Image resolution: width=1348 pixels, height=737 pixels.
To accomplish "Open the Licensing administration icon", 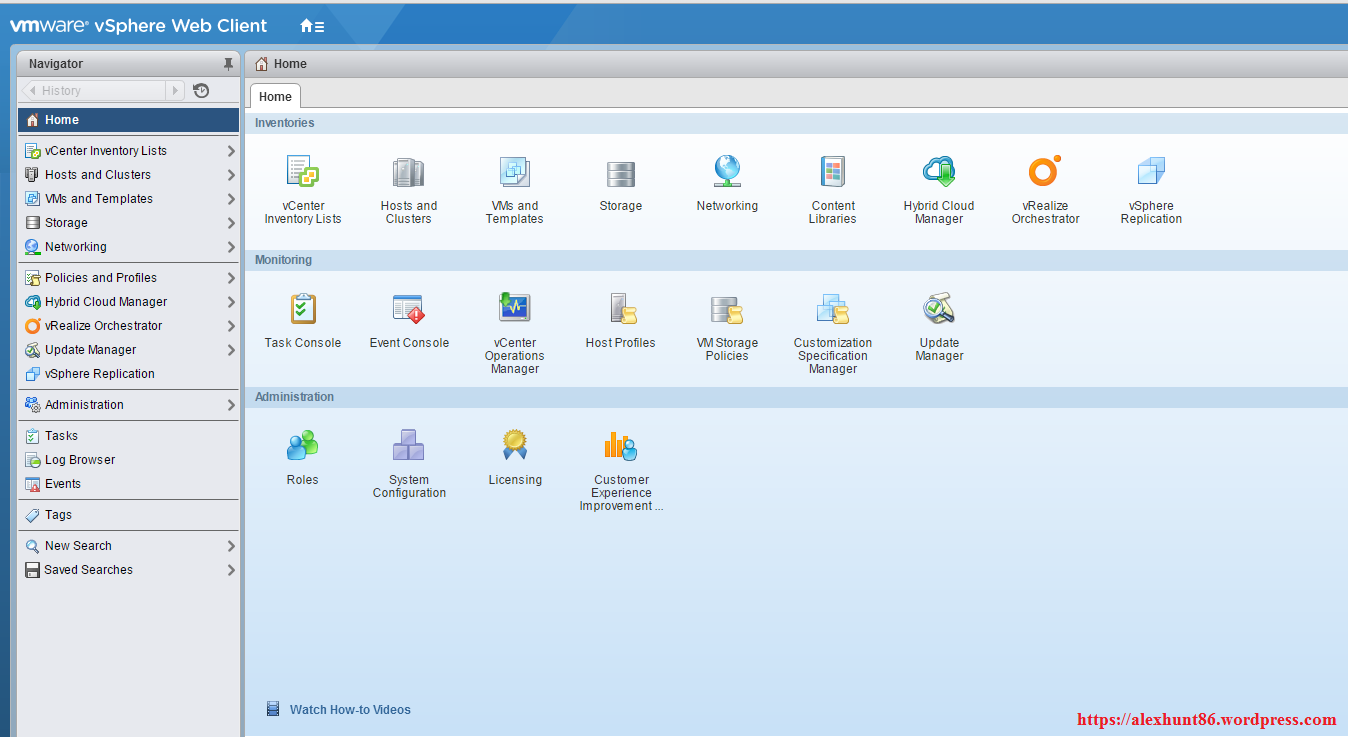I will (x=514, y=446).
